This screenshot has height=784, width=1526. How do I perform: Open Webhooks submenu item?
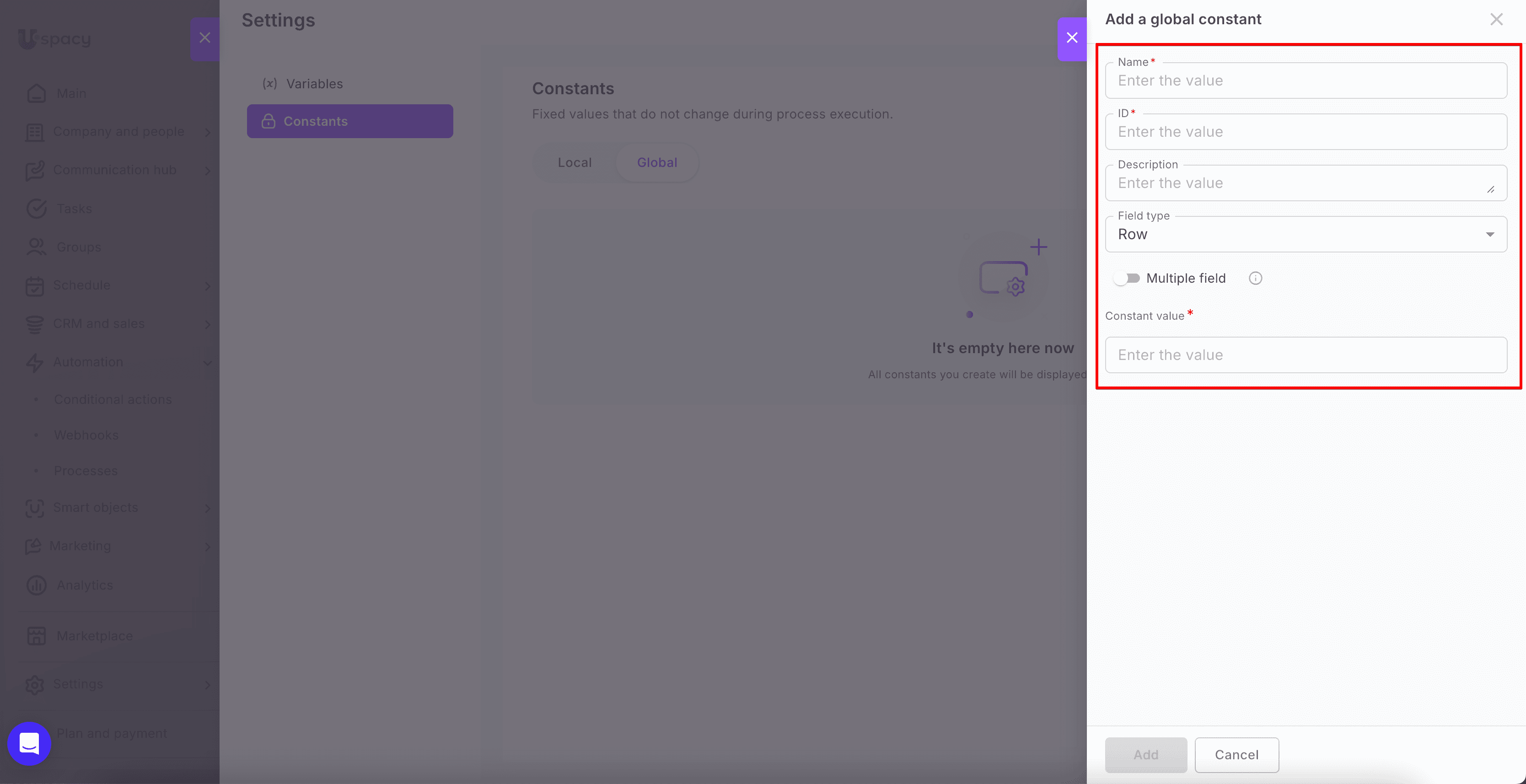[x=86, y=435]
